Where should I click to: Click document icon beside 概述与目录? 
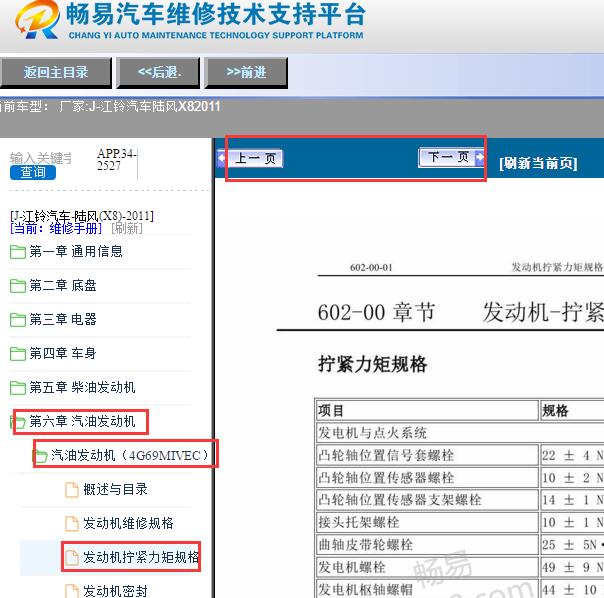[x=72, y=490]
